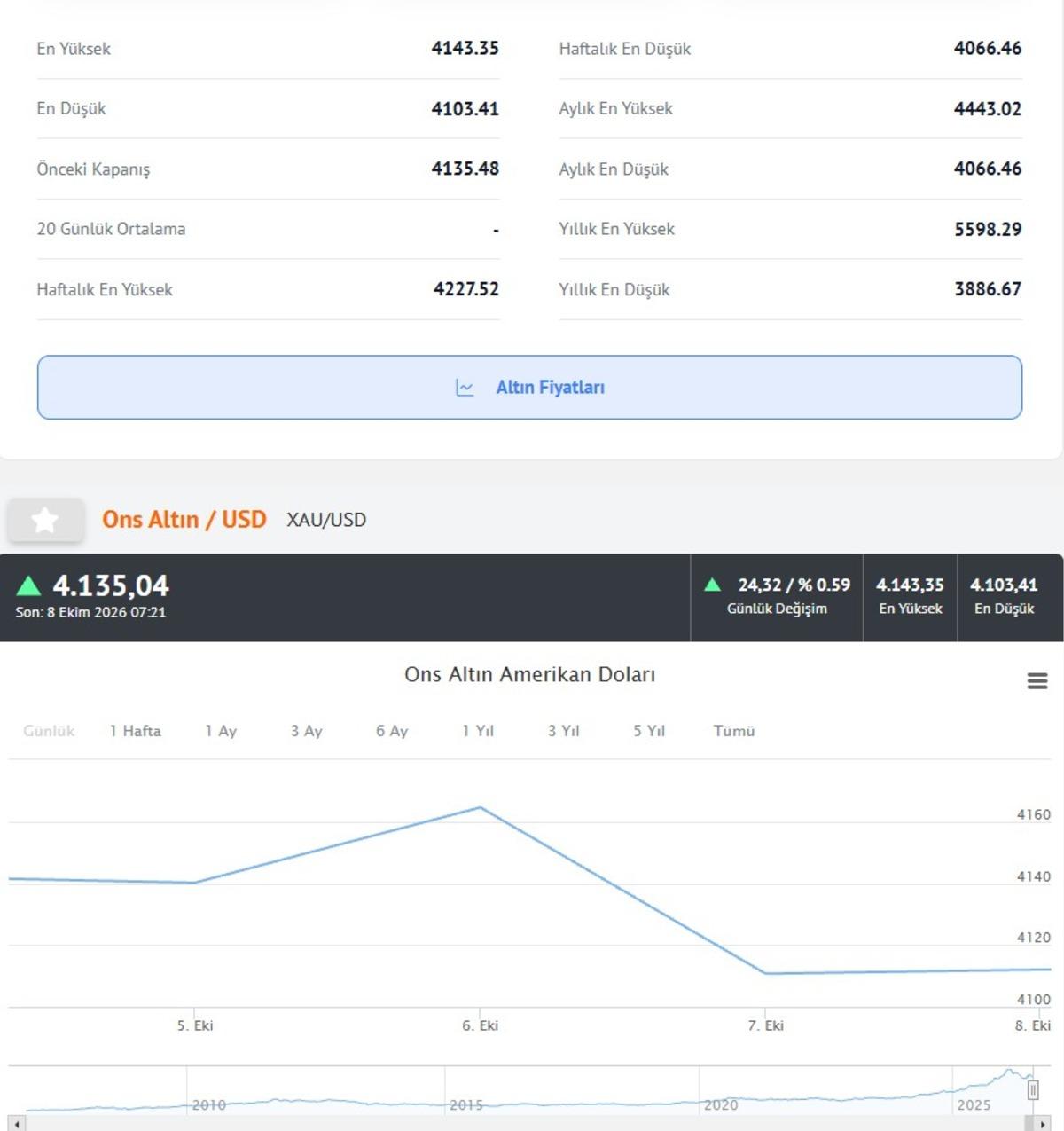The height and width of the screenshot is (1131, 1064).
Task: Choose the 5 Yıl chart range
Action: (x=649, y=731)
